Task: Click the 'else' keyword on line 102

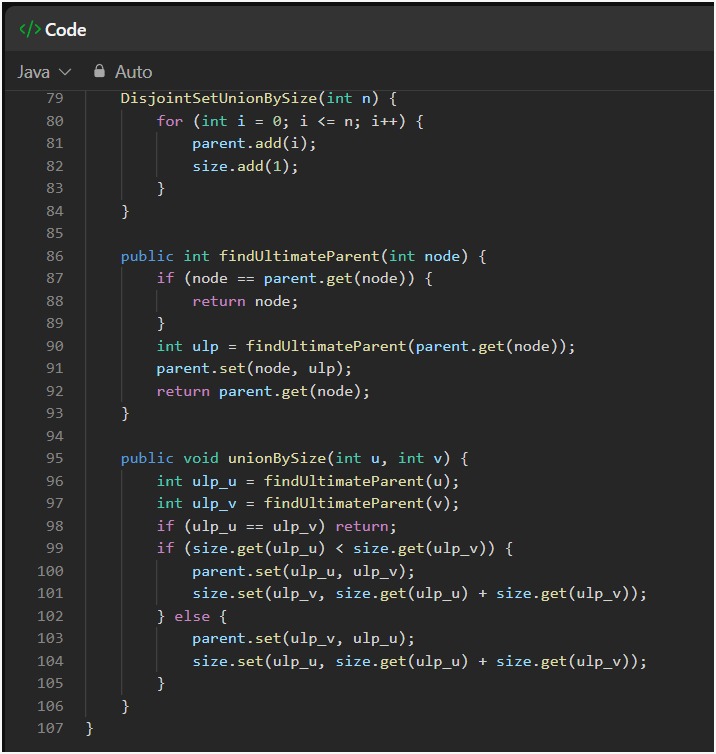Action: (192, 616)
